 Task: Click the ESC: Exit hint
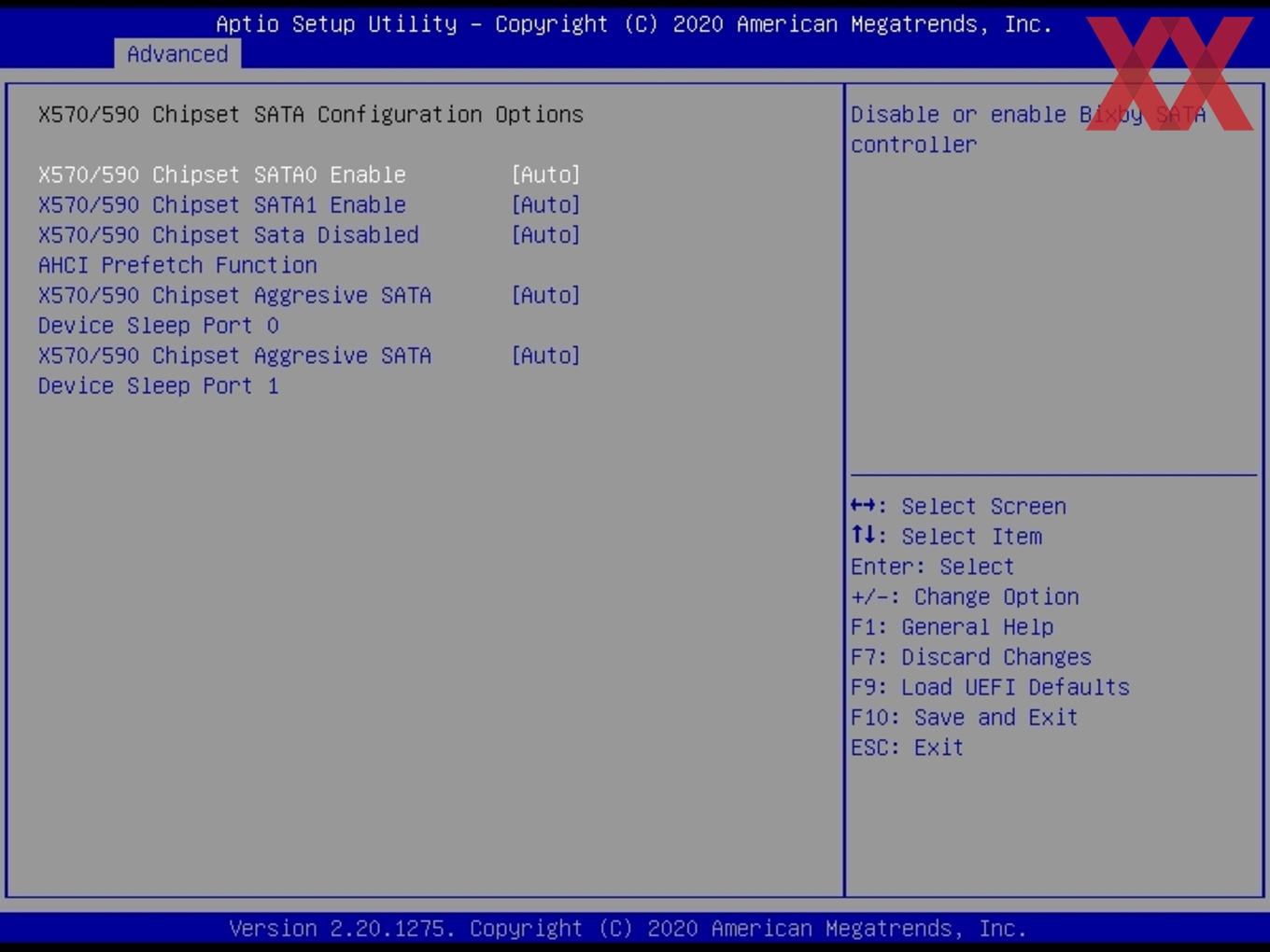(907, 748)
